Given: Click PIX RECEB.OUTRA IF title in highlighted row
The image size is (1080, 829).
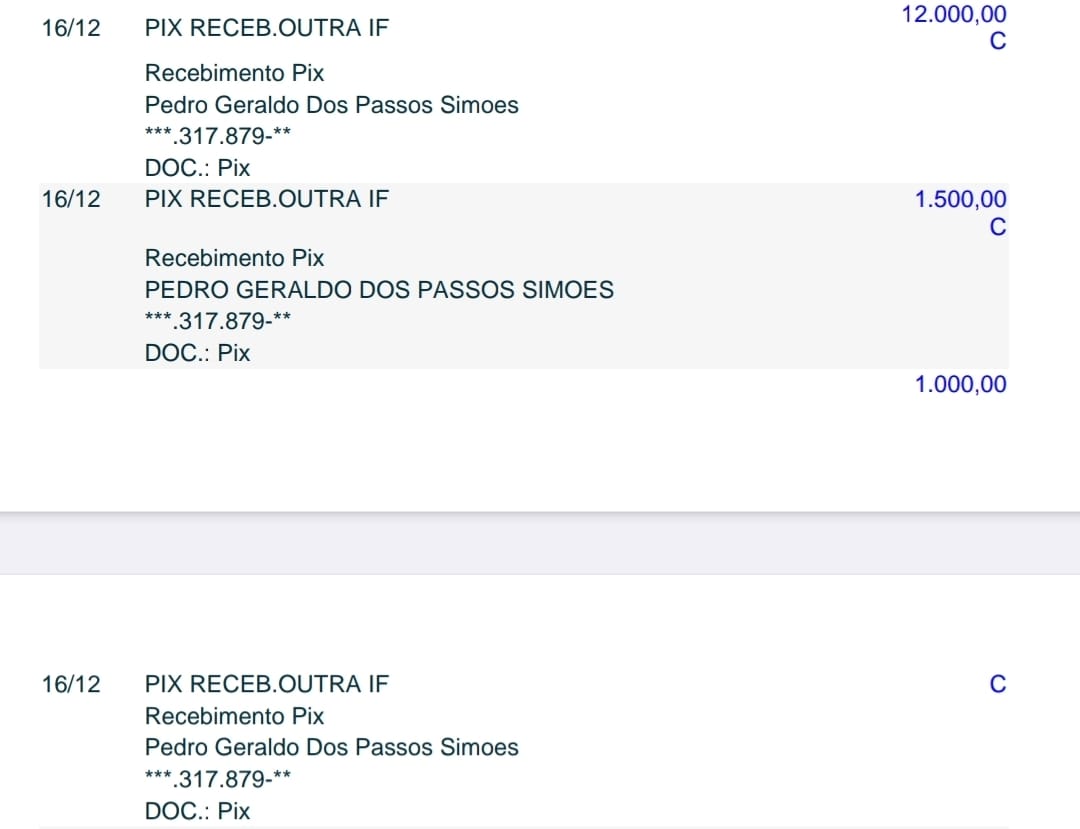Looking at the screenshot, I should 266,199.
